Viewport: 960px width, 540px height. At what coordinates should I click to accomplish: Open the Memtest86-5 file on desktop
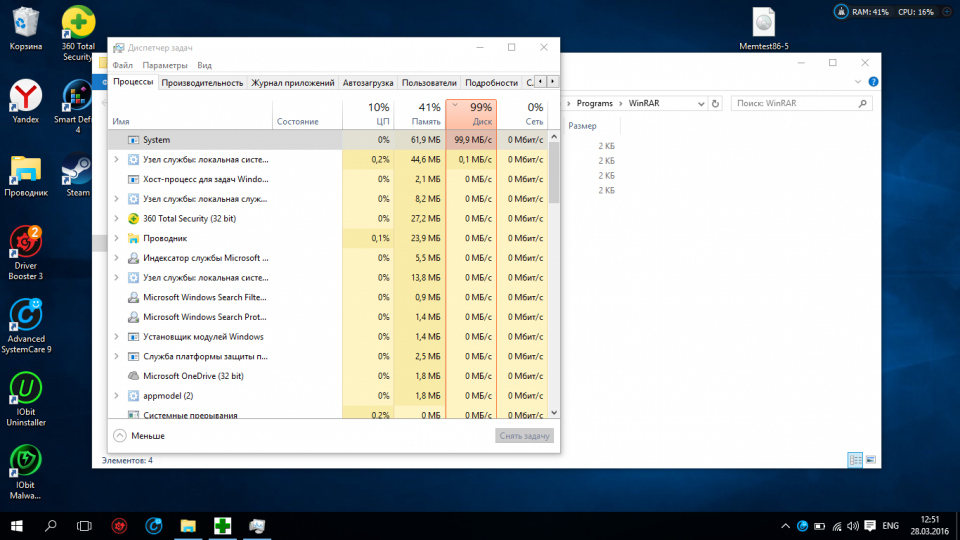(764, 24)
